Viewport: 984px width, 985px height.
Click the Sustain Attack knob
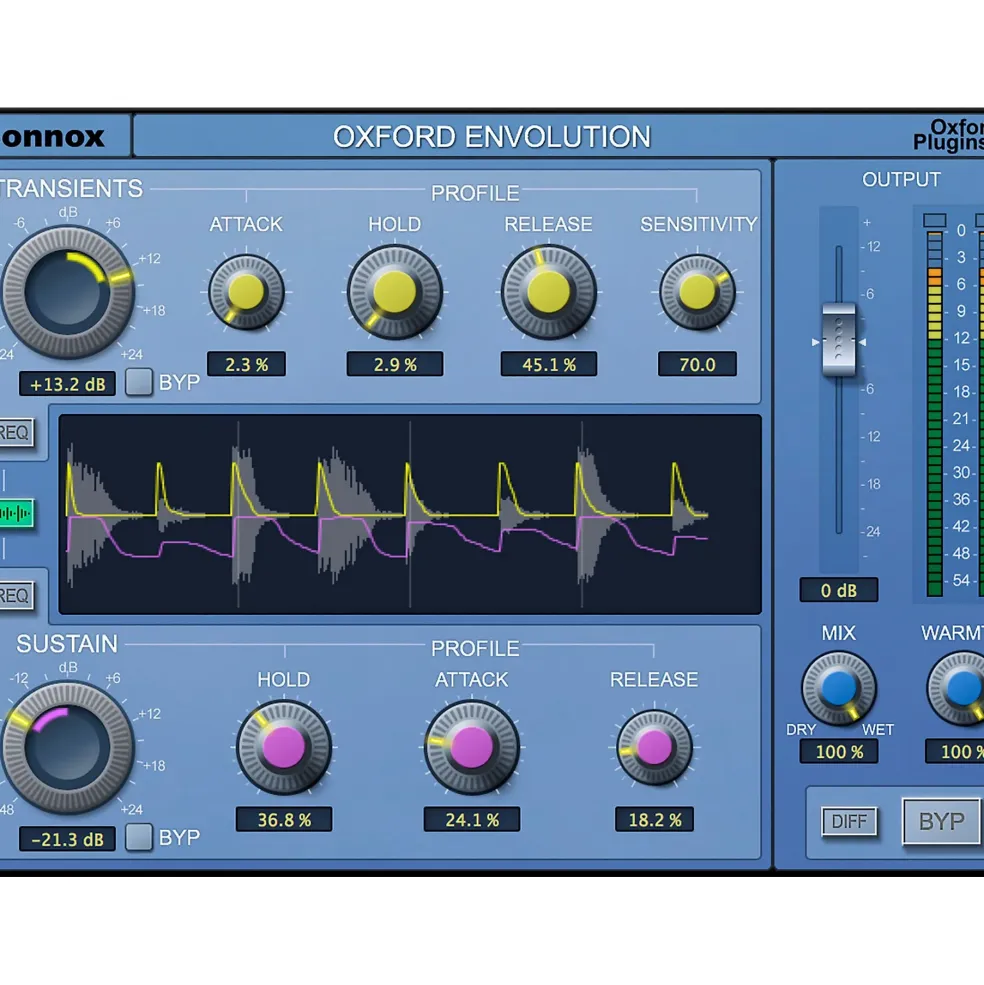click(x=471, y=748)
